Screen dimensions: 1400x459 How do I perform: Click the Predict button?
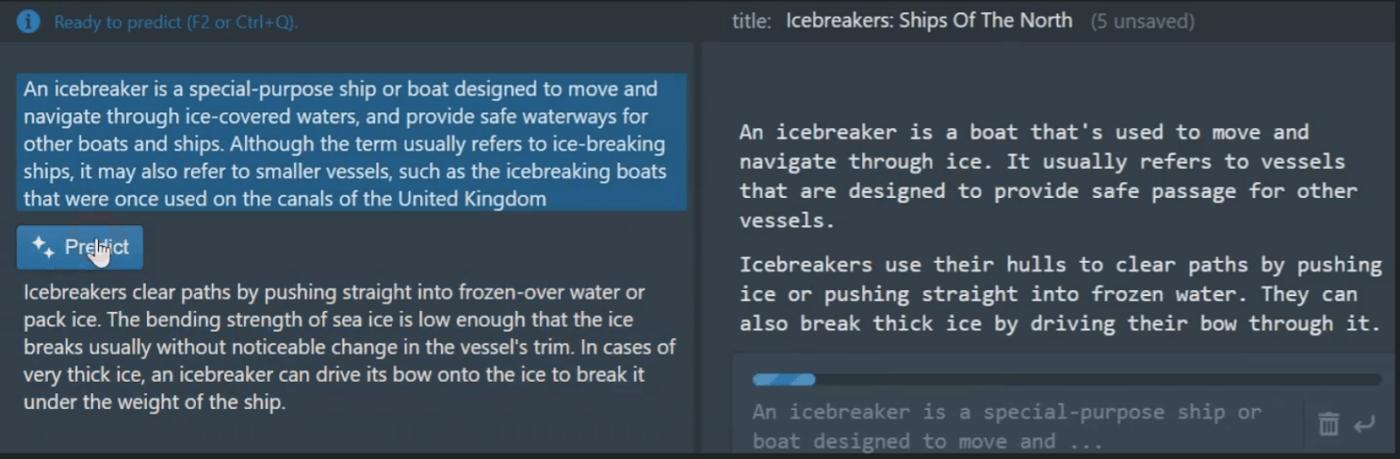(x=80, y=247)
